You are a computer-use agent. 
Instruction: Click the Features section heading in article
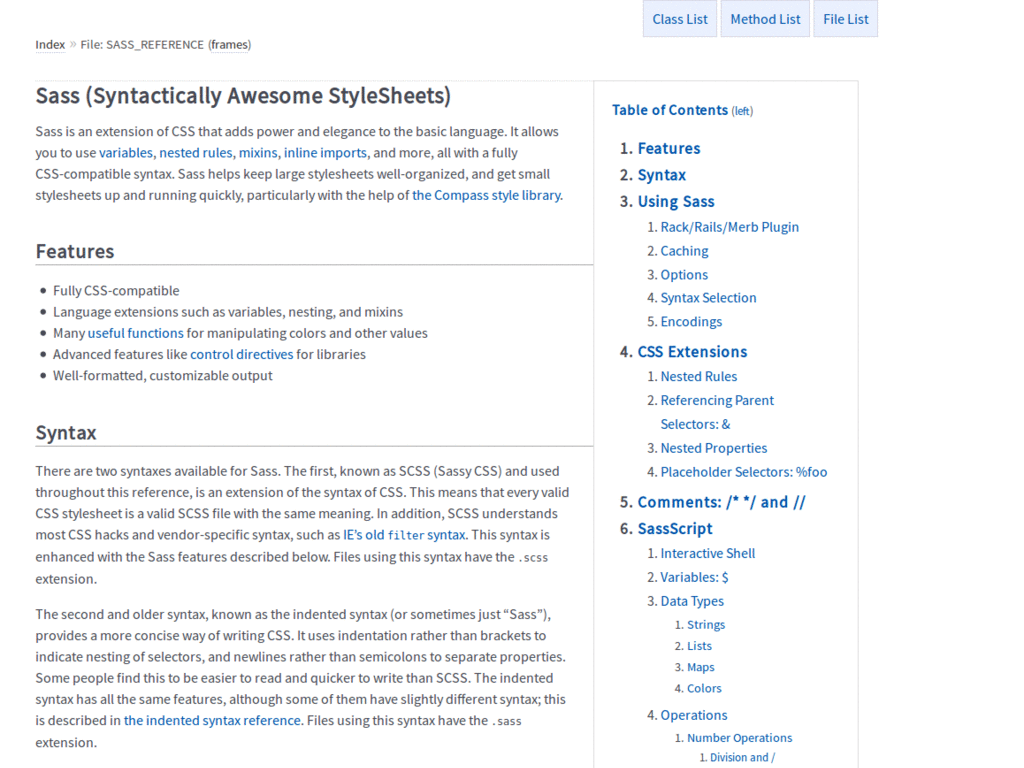point(74,251)
